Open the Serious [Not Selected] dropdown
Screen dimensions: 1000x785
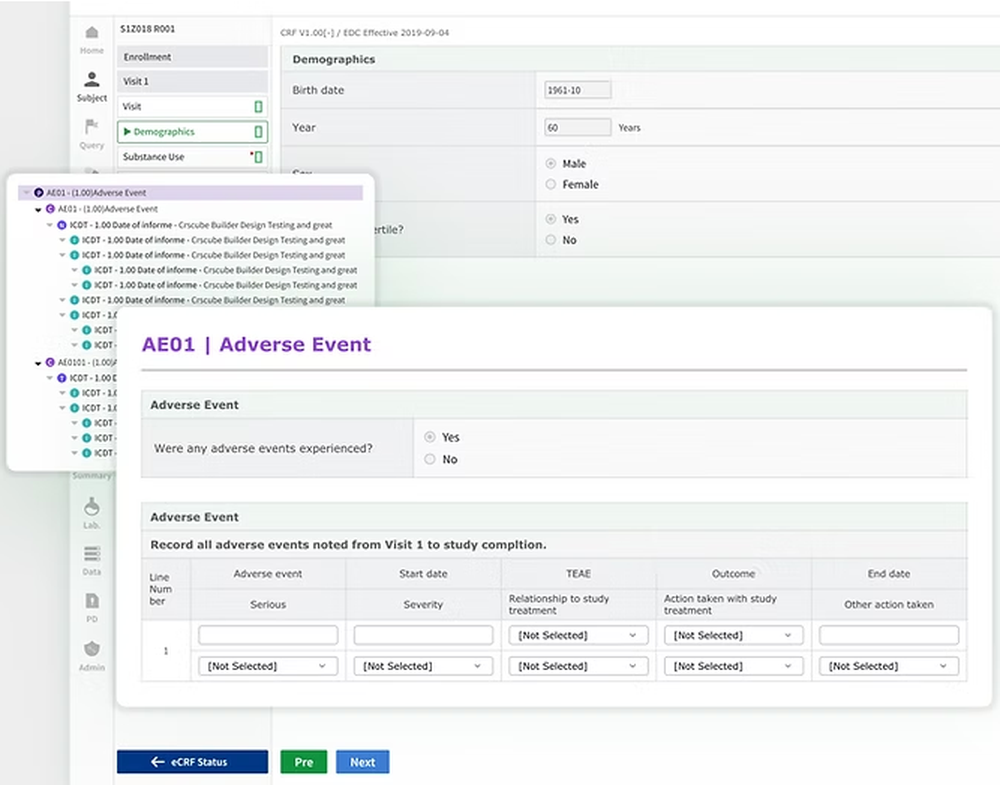click(267, 665)
